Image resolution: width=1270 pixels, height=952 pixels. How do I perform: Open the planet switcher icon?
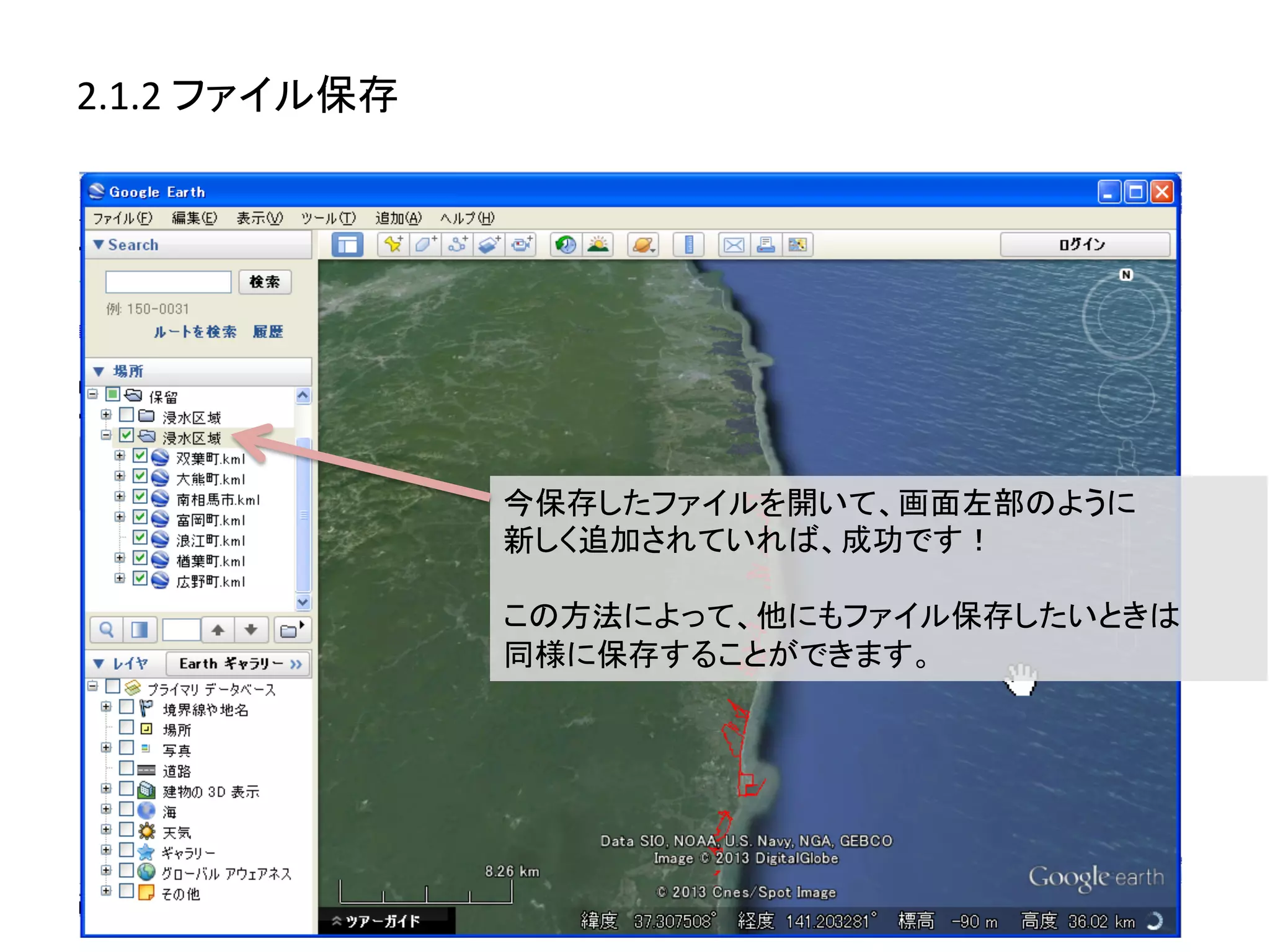643,245
